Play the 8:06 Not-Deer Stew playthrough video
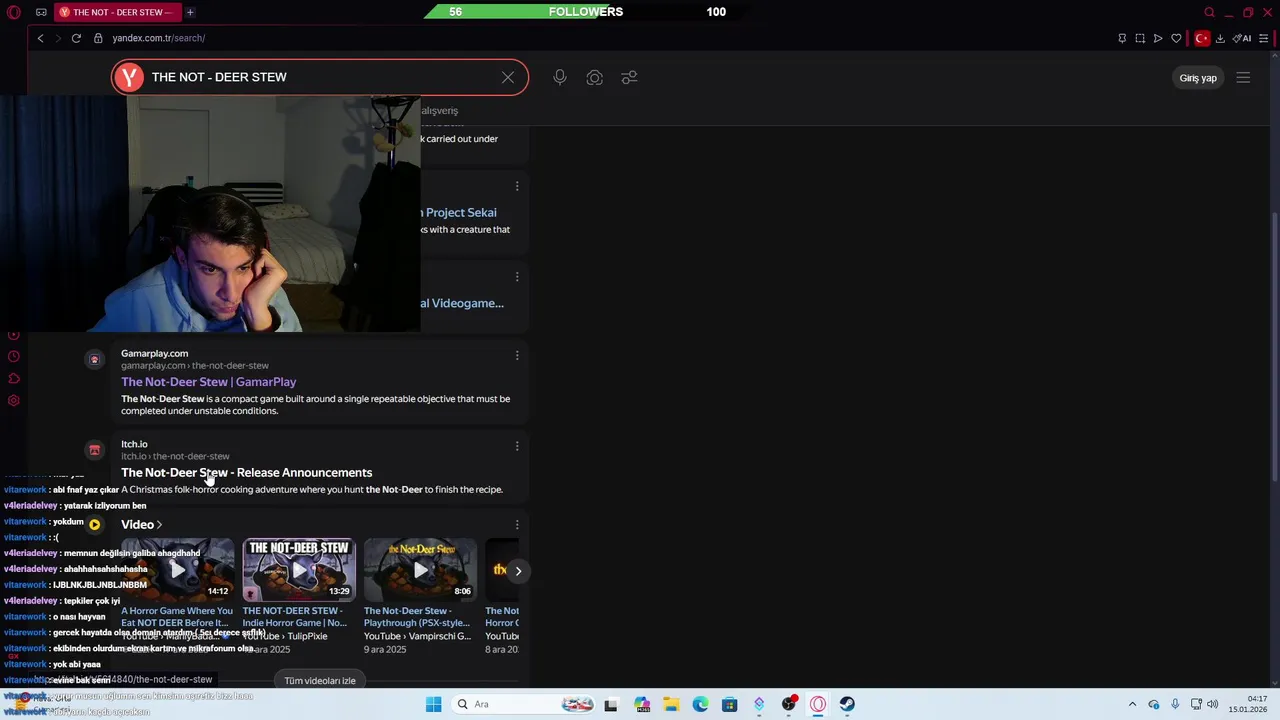Screen dimensions: 1280x720 (x=420, y=570)
